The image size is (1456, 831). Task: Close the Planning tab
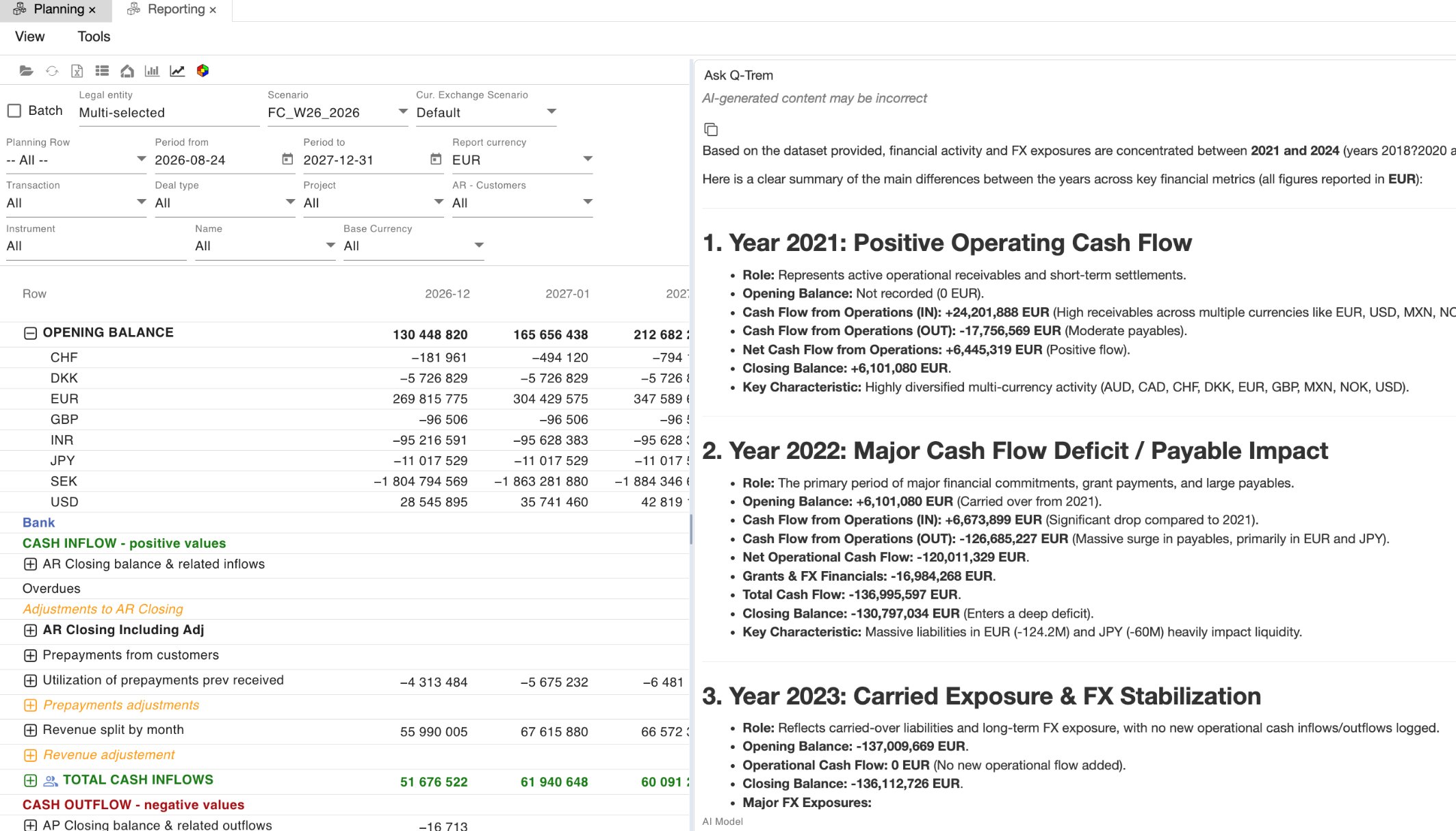coord(92,10)
